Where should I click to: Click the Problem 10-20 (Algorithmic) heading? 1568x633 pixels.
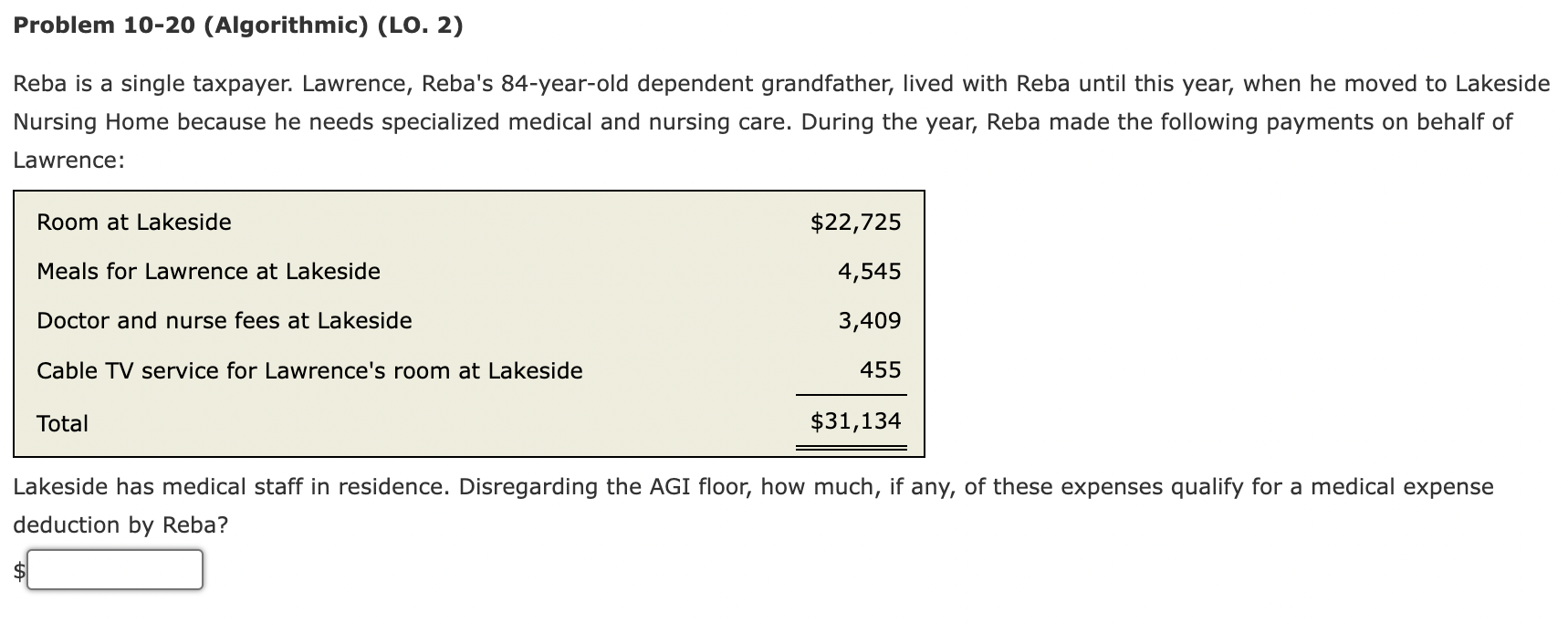point(237,26)
